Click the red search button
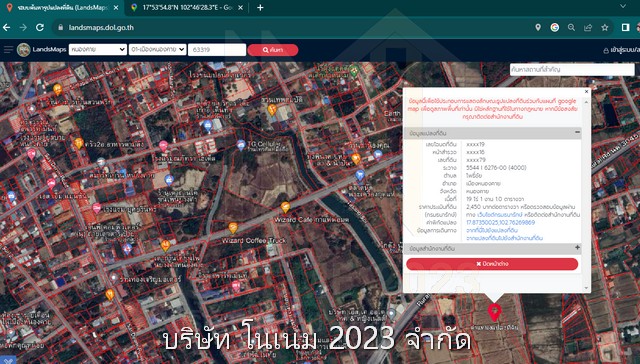The height and width of the screenshot is (364, 640). coord(273,50)
